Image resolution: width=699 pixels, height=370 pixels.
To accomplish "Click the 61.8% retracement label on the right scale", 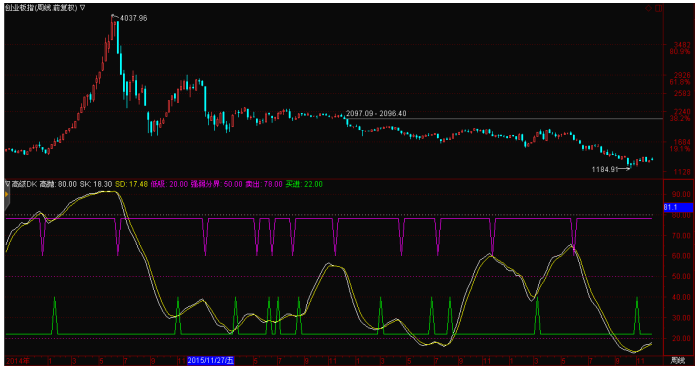I will click(x=680, y=82).
